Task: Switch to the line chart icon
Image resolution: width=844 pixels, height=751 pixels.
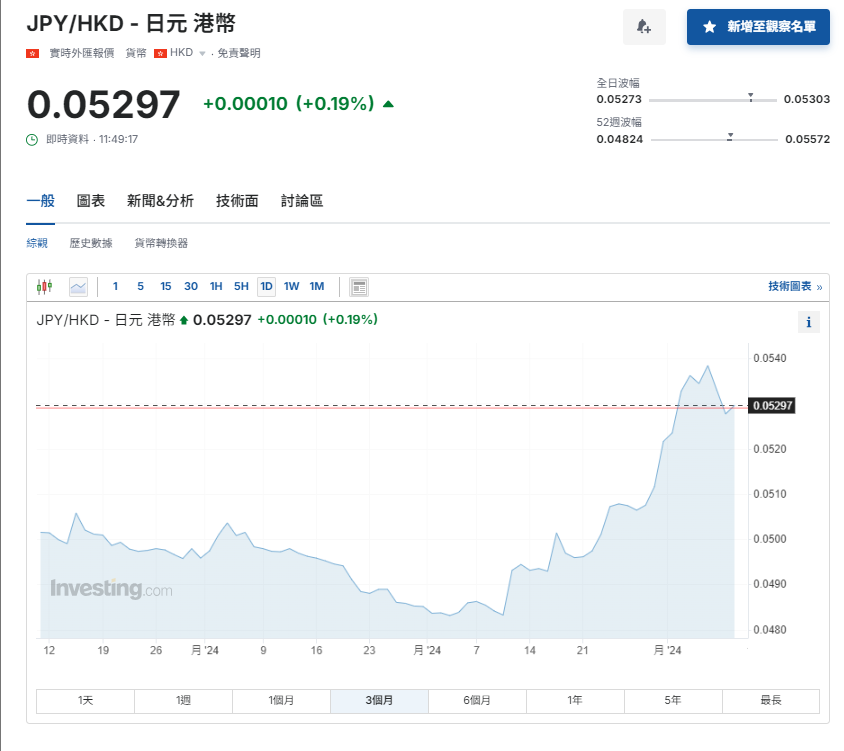Action: pyautogui.click(x=78, y=286)
